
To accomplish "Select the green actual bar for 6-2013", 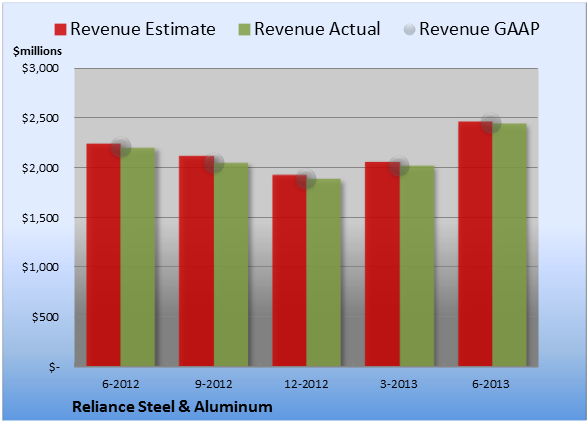I will (510, 245).
